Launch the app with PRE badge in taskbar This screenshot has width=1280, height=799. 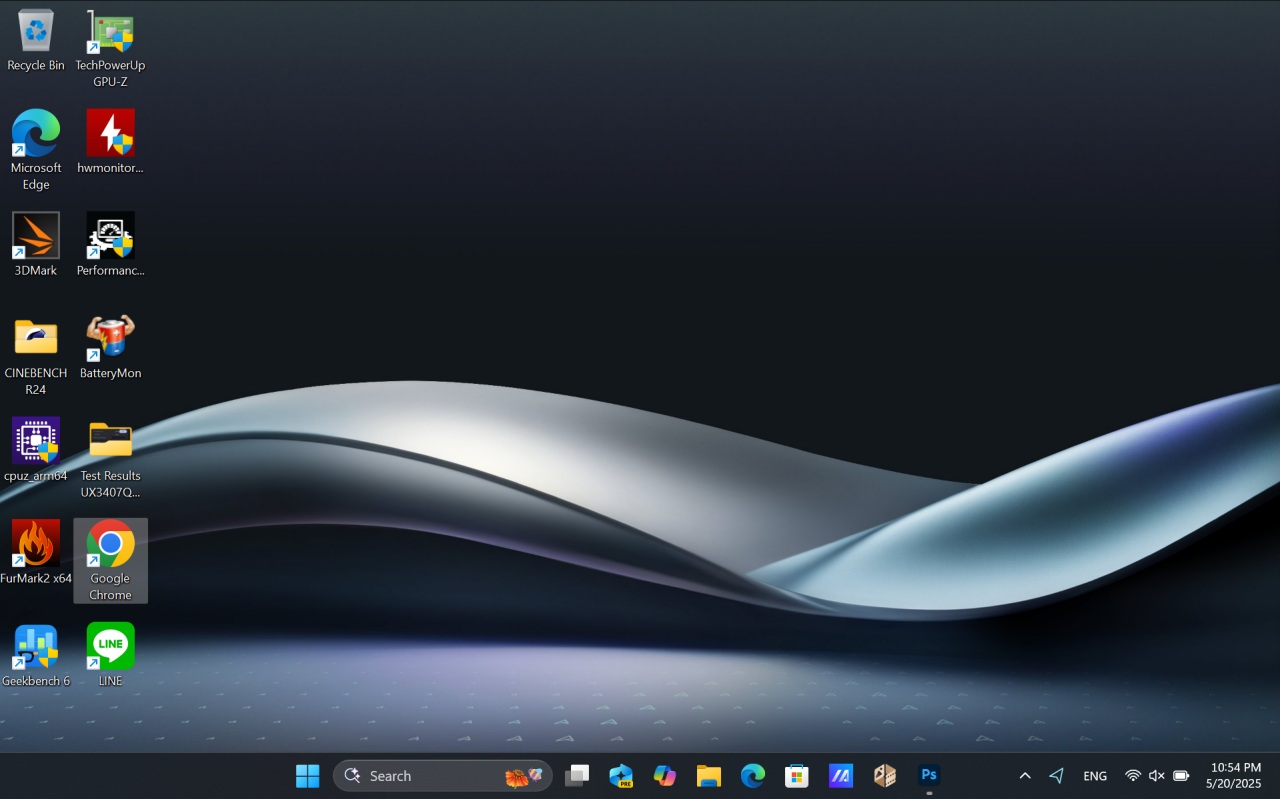621,776
